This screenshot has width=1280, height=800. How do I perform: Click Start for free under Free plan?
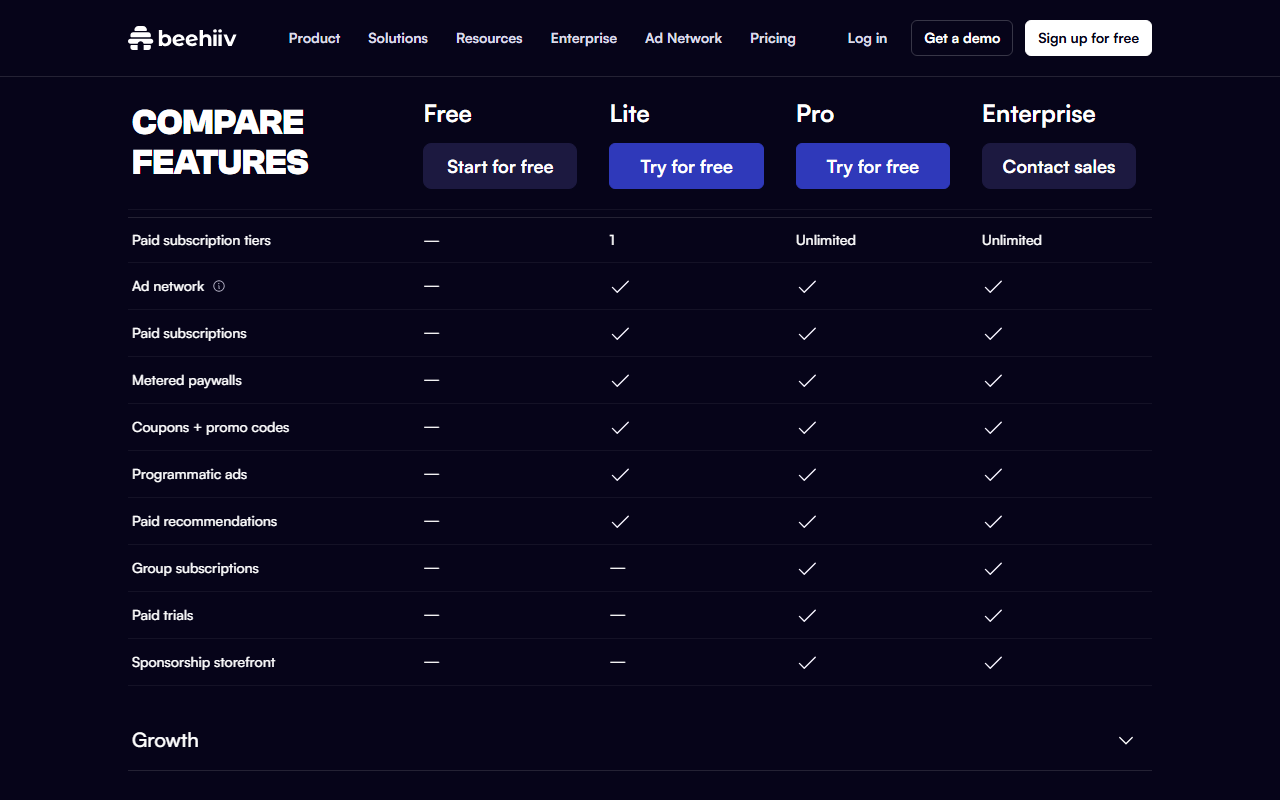click(x=500, y=166)
